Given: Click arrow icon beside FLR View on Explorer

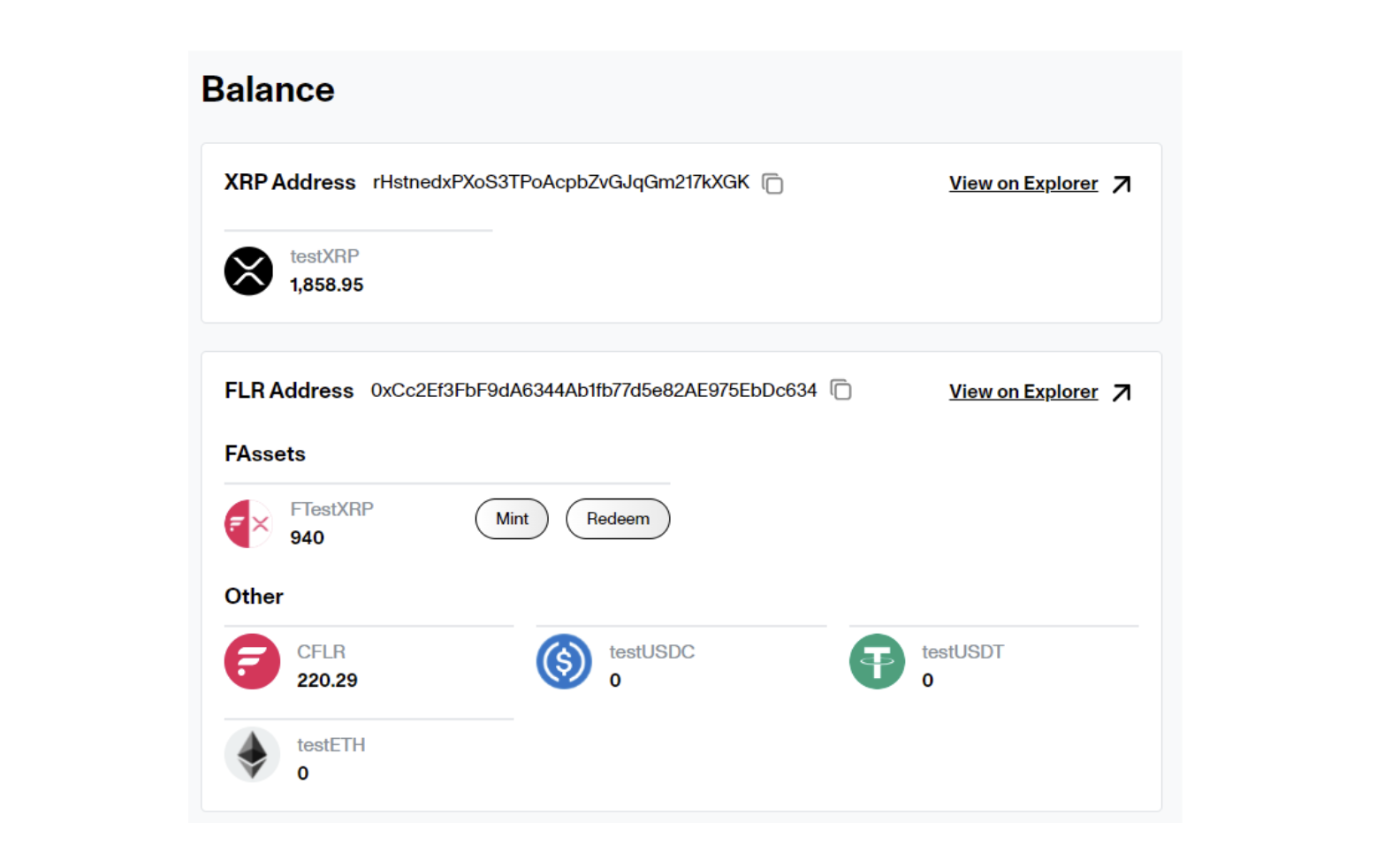Looking at the screenshot, I should pyautogui.click(x=1122, y=392).
